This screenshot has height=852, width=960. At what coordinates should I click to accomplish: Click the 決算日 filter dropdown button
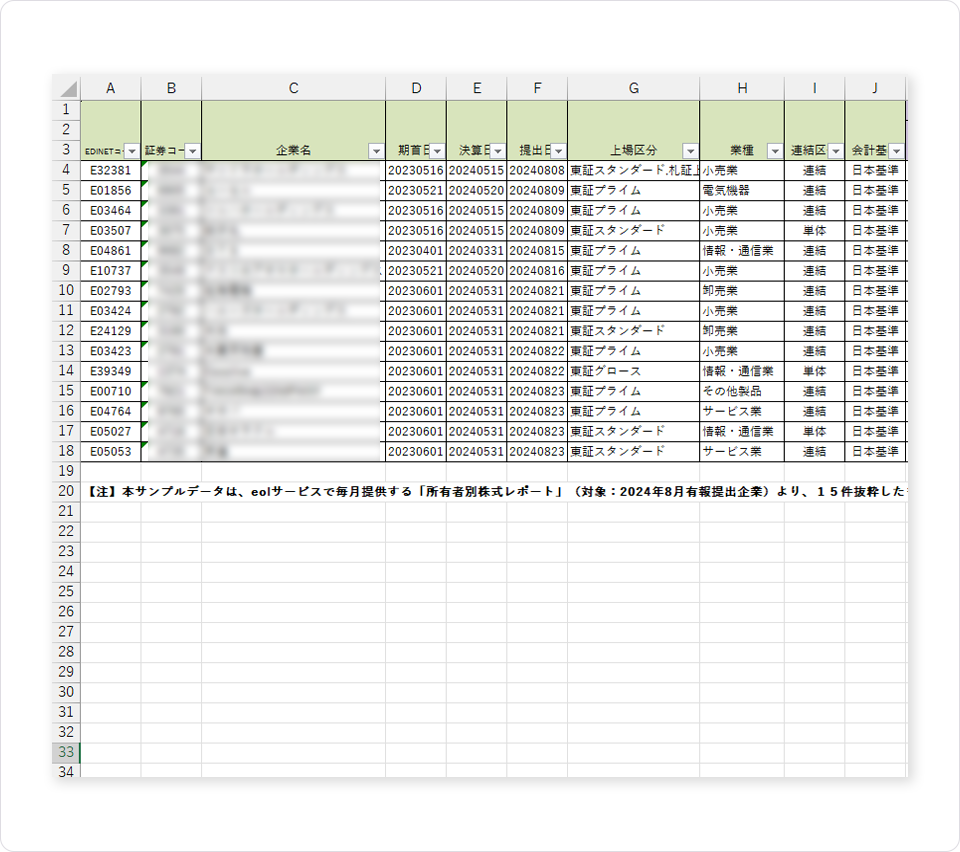(x=497, y=151)
